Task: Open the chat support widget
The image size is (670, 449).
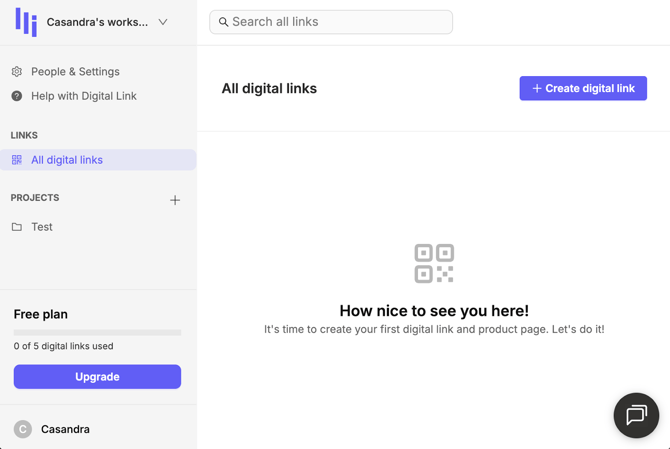Action: (x=636, y=415)
